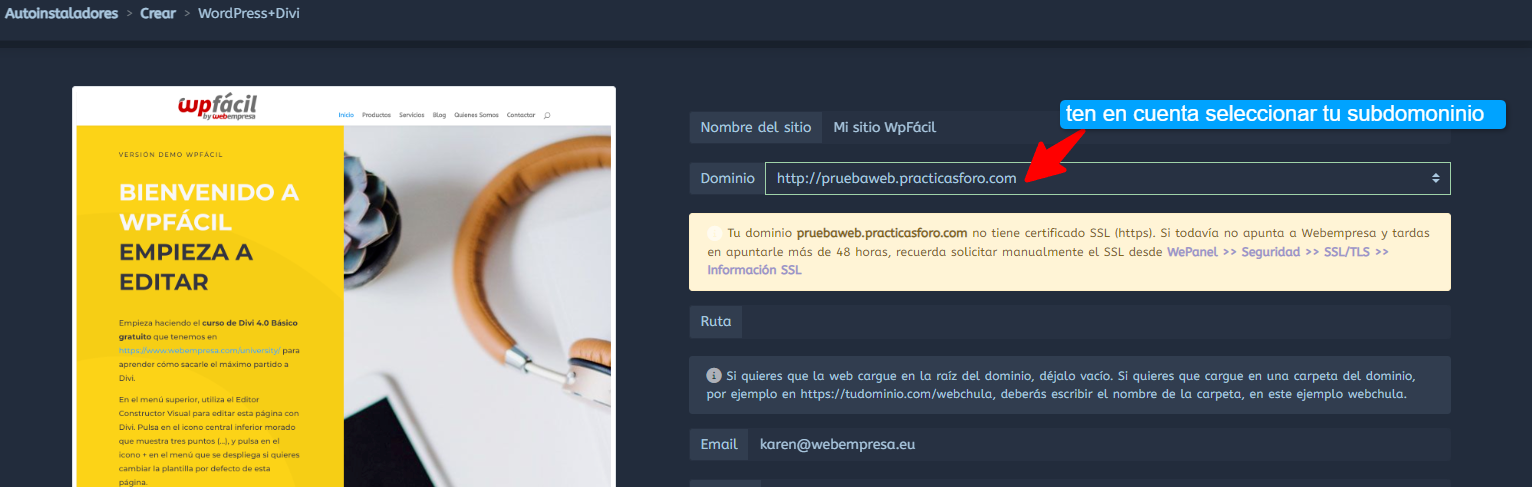Image resolution: width=1532 pixels, height=487 pixels.
Task: Click the info icon in Ruta hint
Action: click(x=714, y=376)
